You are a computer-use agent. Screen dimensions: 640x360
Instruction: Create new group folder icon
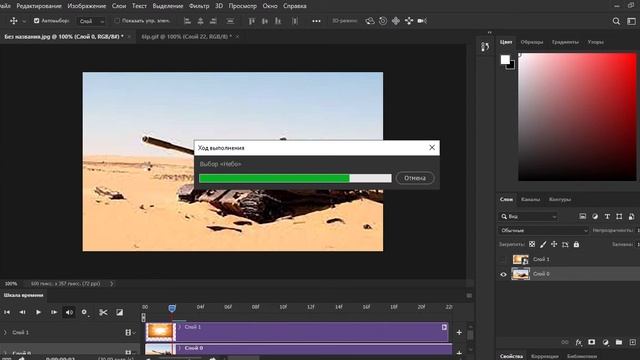[619, 342]
